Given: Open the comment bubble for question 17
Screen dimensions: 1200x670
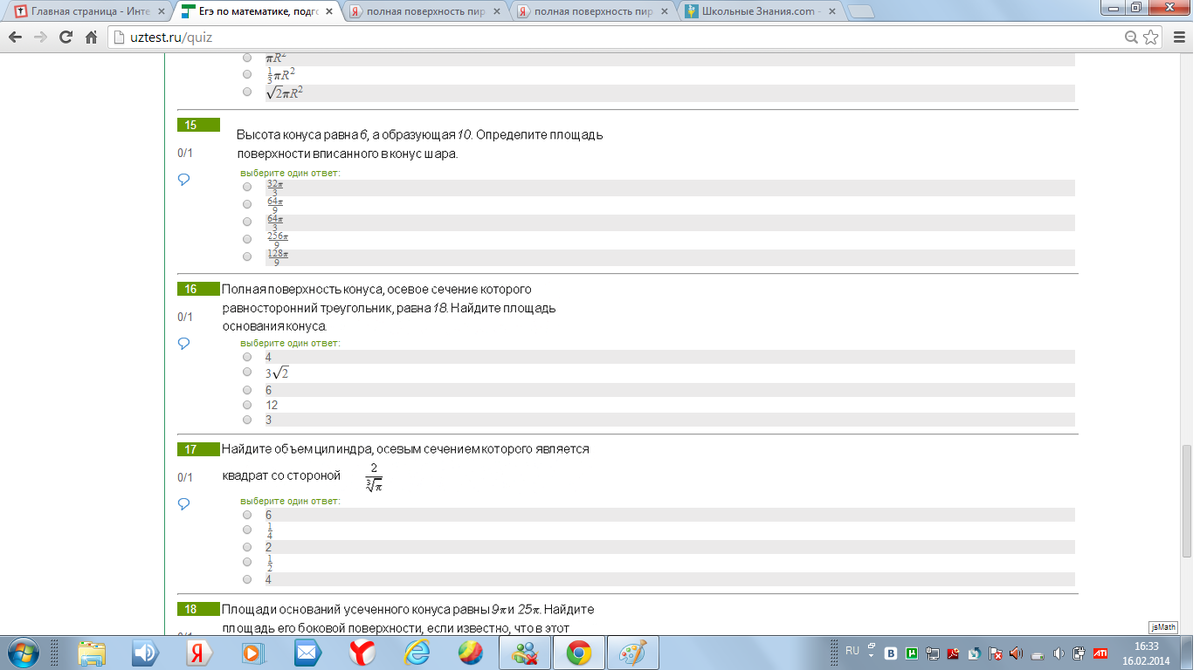Looking at the screenshot, I should pyautogui.click(x=184, y=505).
